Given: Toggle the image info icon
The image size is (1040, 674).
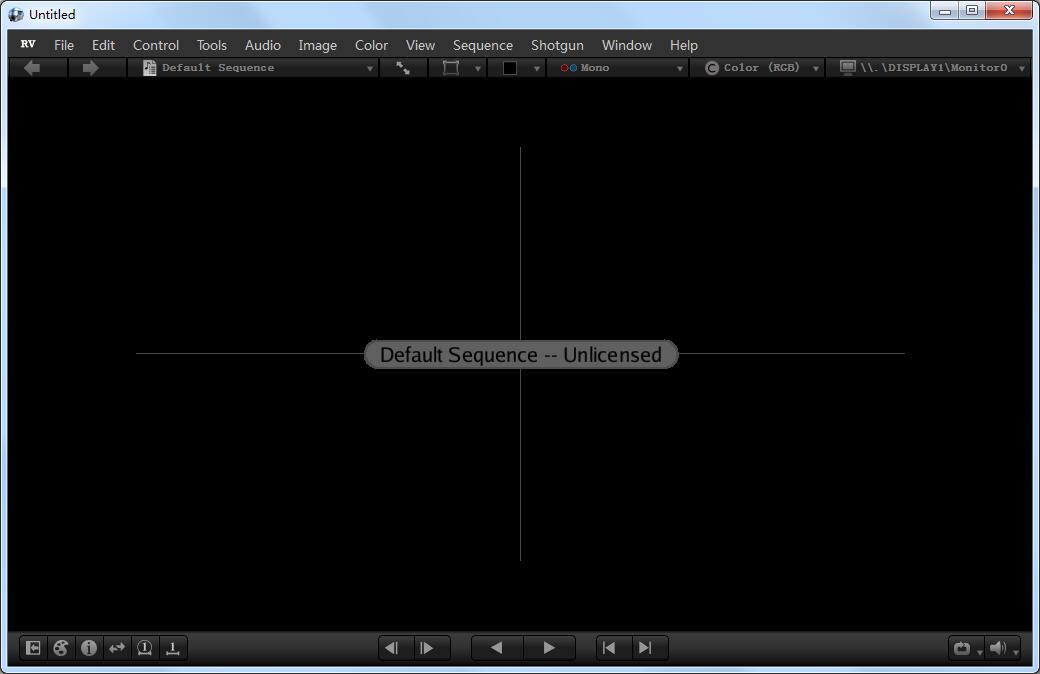Looking at the screenshot, I should tap(89, 647).
